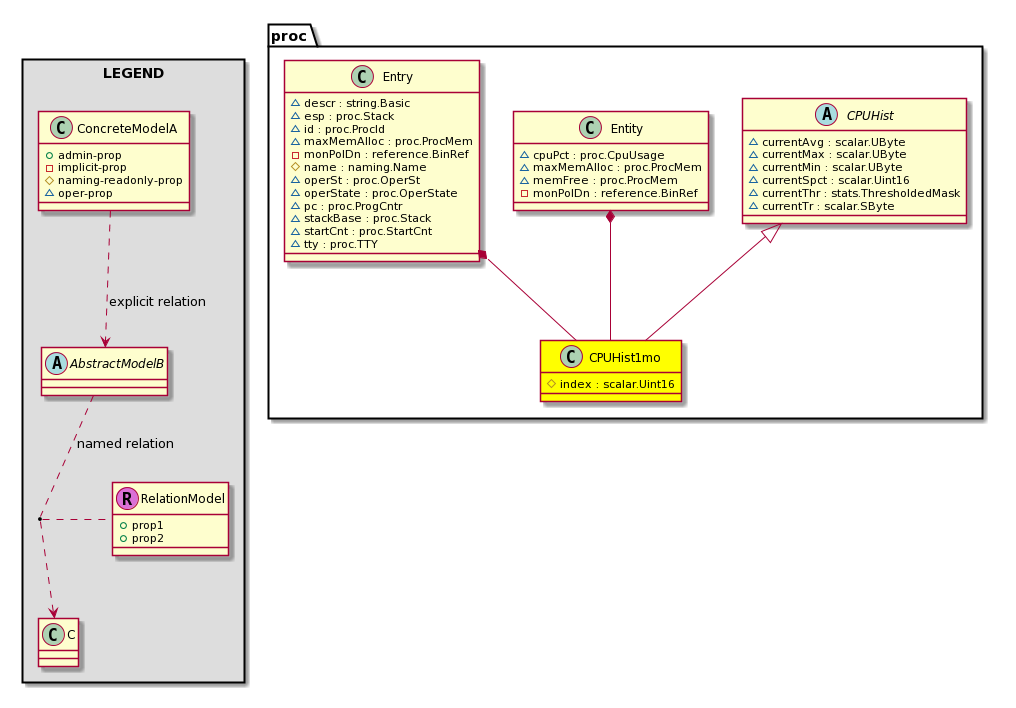The image size is (1016, 708).
Task: Click the diamond icon beside naming-readonly-prop
Action: (49, 180)
